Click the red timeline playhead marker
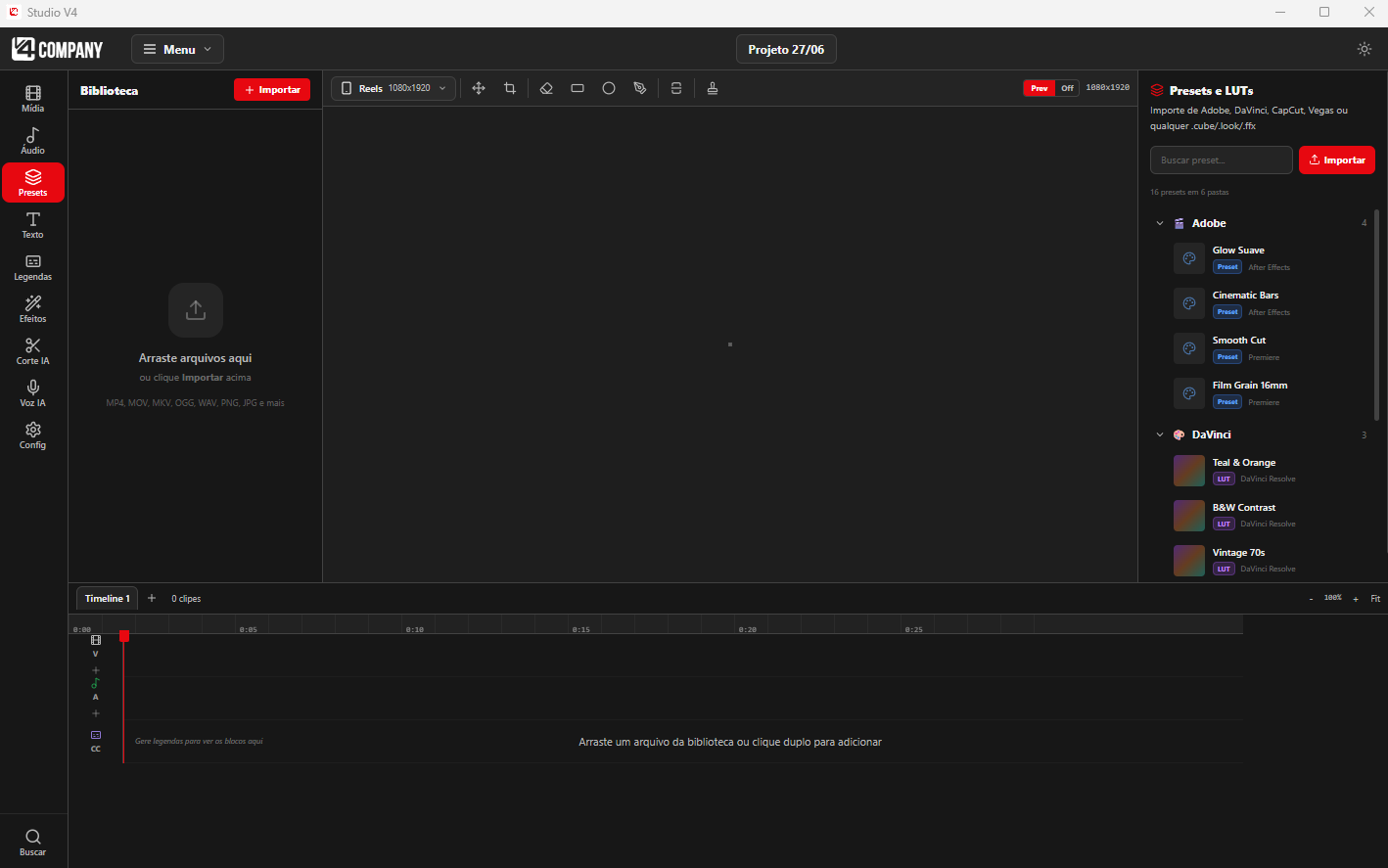This screenshot has width=1388, height=868. [124, 636]
